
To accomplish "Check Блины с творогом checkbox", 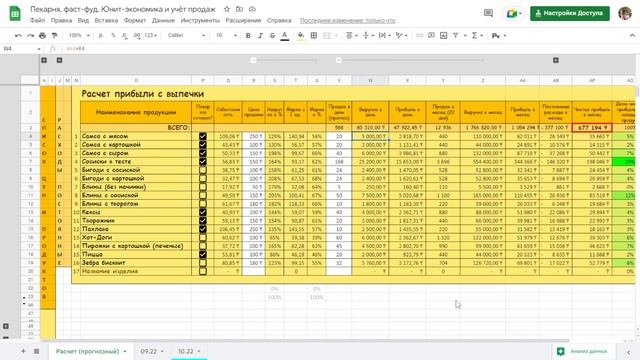I will click(202, 204).
